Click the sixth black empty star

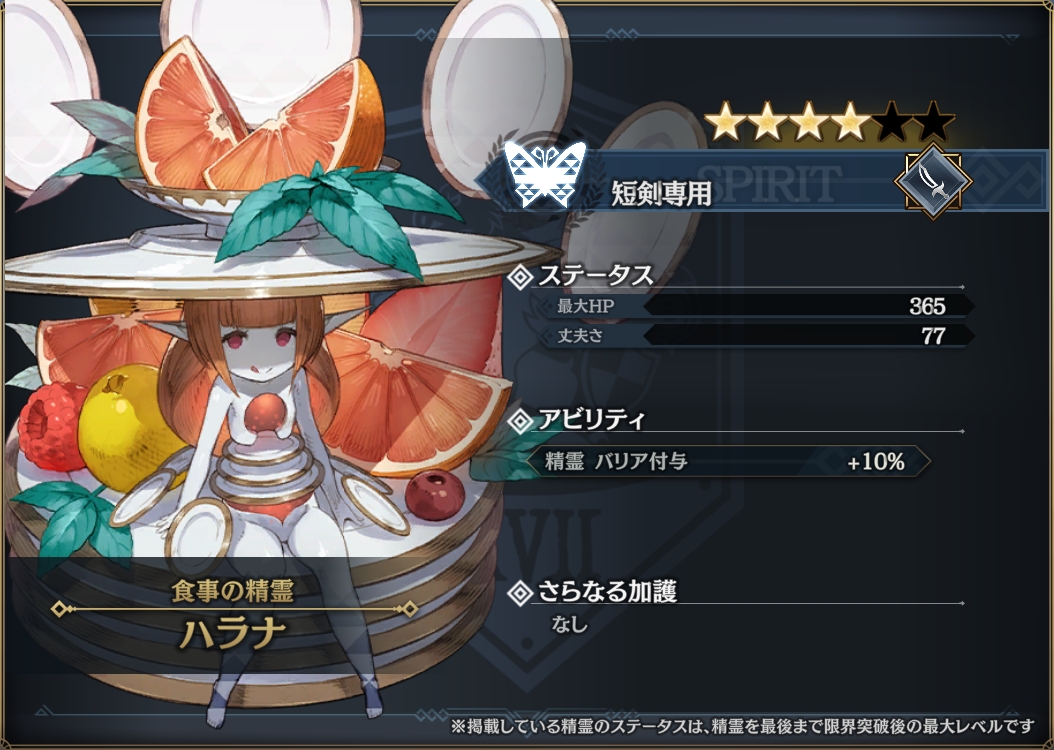[x=934, y=122]
